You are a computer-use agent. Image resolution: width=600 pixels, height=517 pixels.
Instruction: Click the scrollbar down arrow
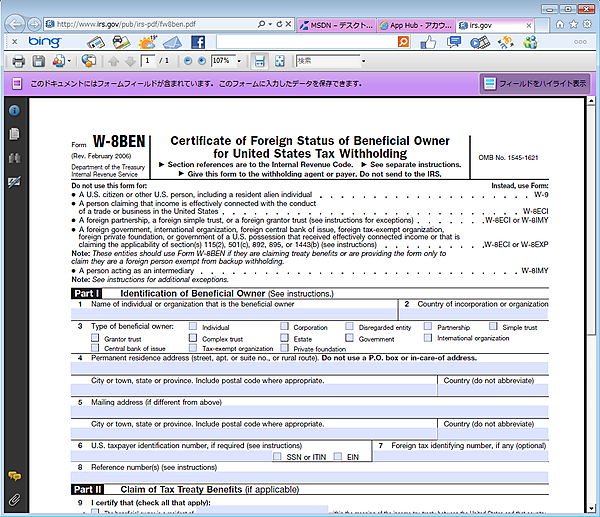(x=592, y=508)
